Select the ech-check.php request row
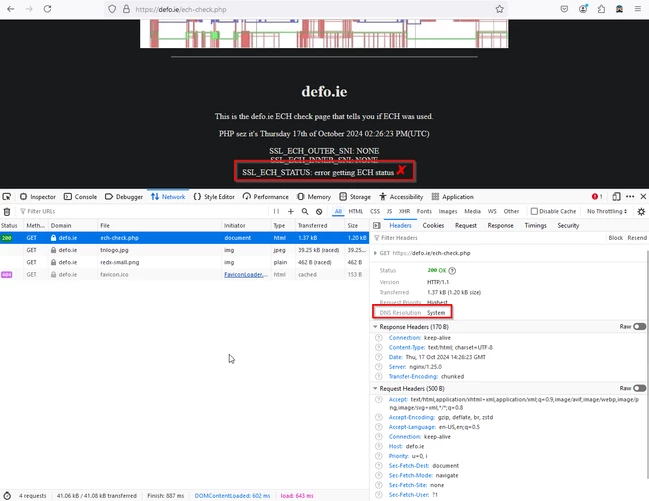This screenshot has width=649, height=501. pos(184,238)
